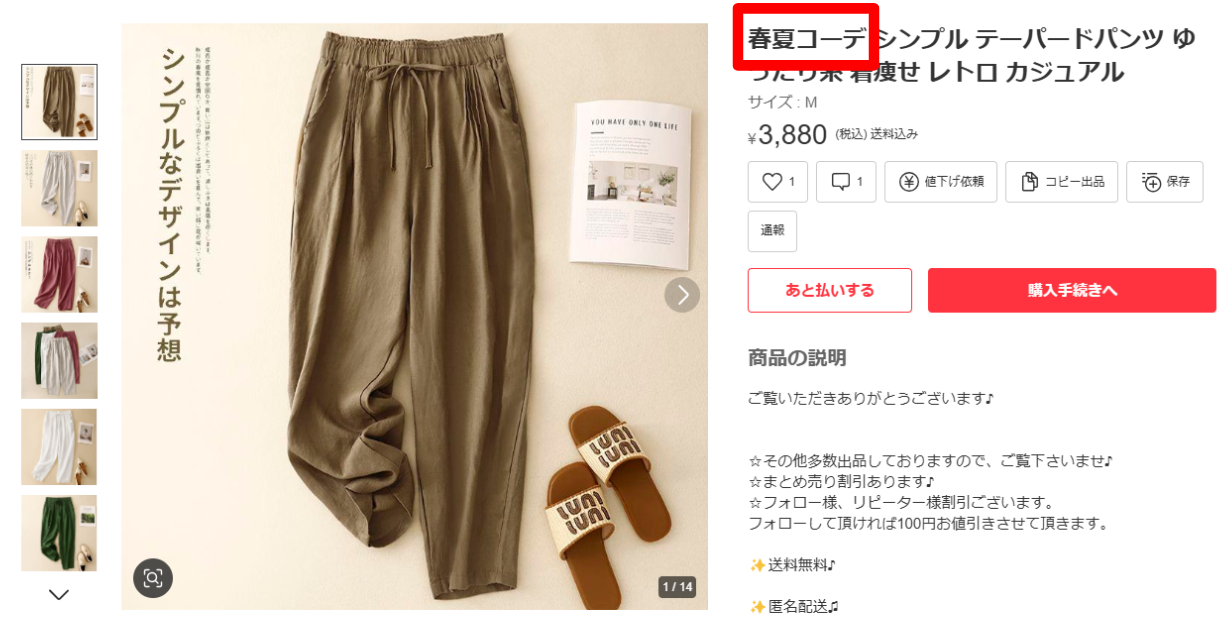Image resolution: width=1231 pixels, height=632 pixels.
Task: Click the 値下げ依頼 button label
Action: click(x=954, y=182)
